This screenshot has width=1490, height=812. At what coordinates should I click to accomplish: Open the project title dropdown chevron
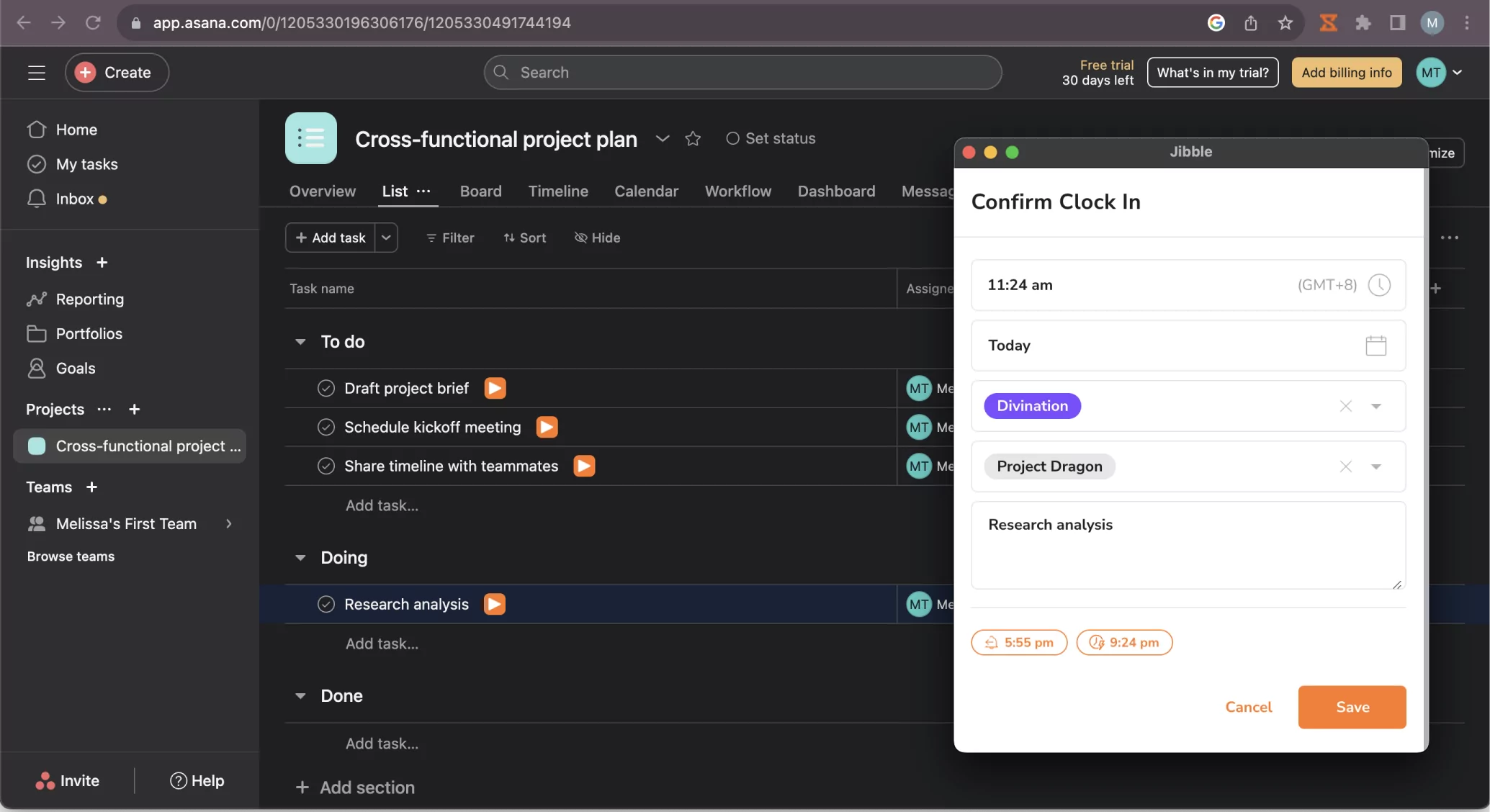click(663, 138)
